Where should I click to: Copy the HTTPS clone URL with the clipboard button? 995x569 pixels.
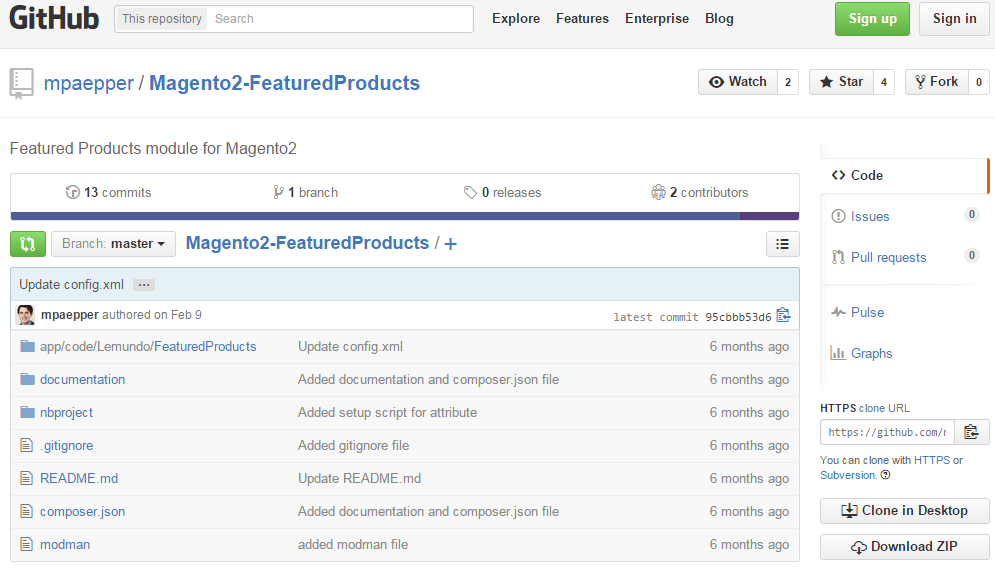[x=972, y=432]
